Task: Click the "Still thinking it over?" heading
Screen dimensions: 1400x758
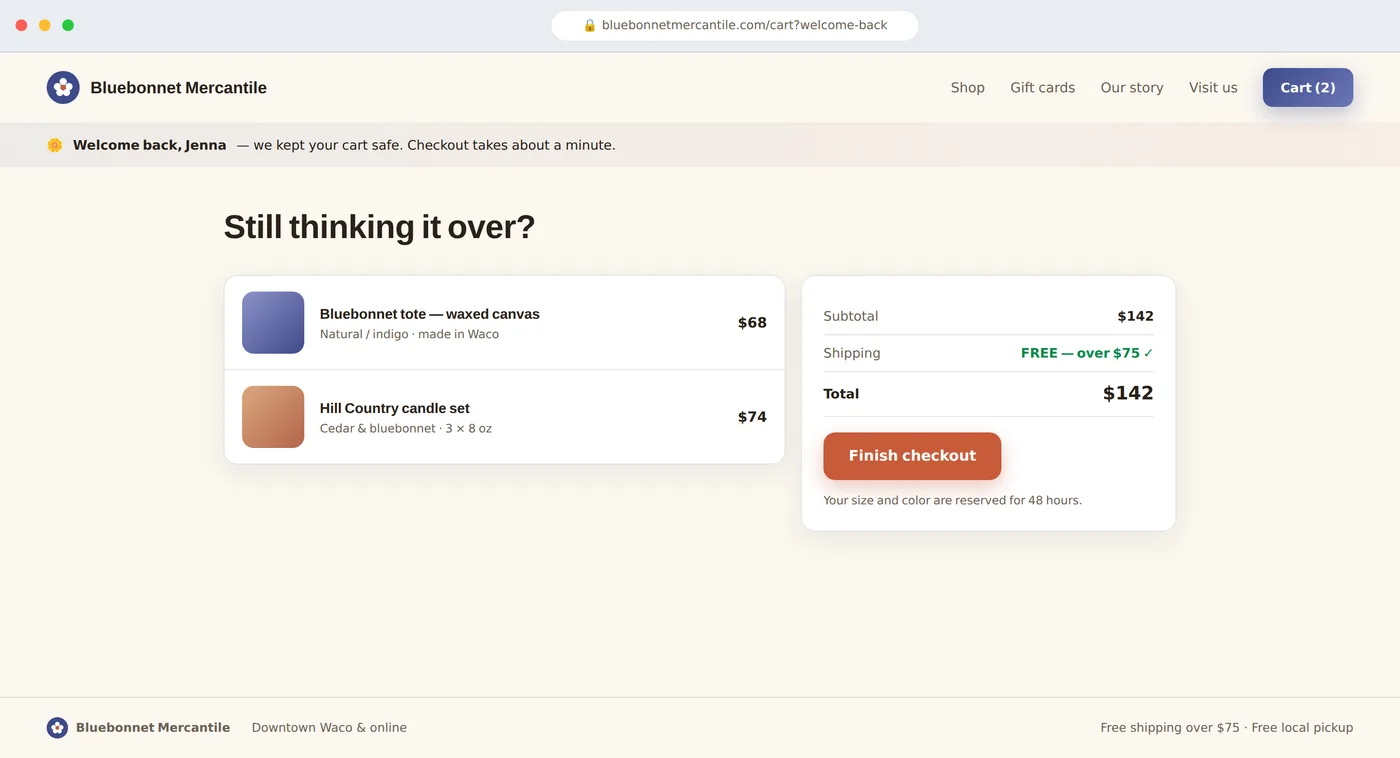Action: pos(379,227)
